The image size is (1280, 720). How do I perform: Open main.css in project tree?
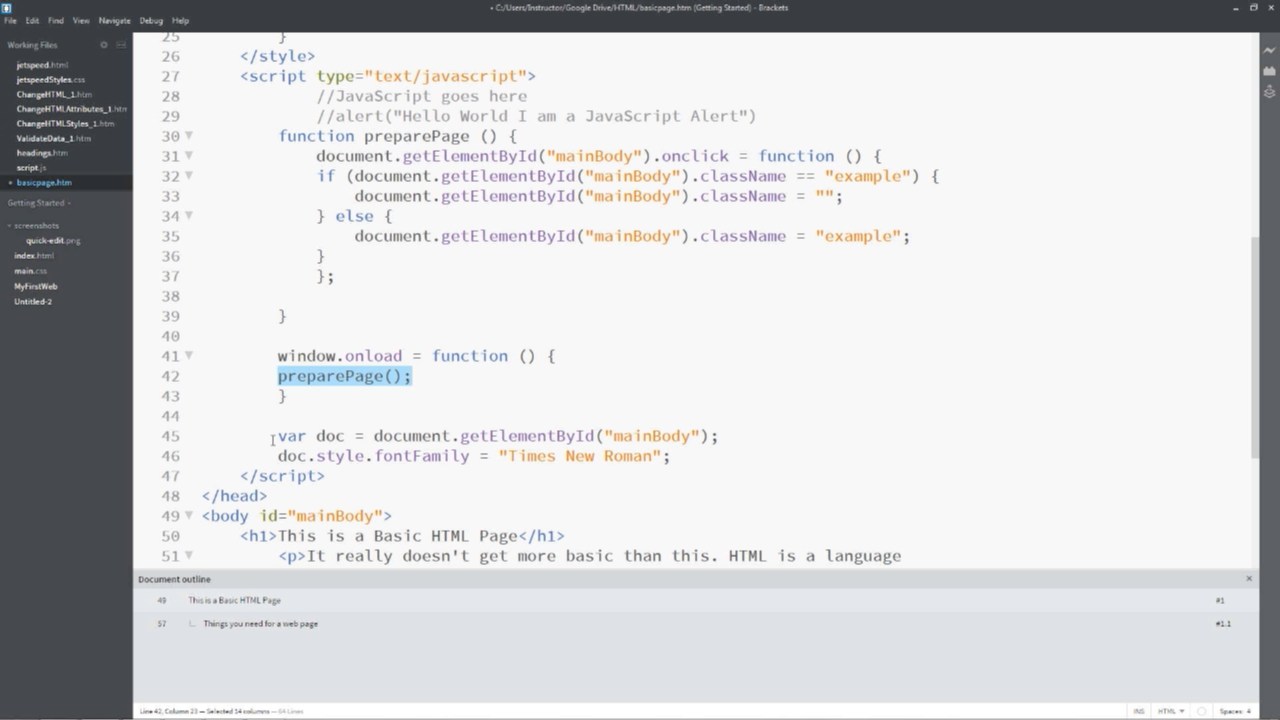[x=30, y=271]
